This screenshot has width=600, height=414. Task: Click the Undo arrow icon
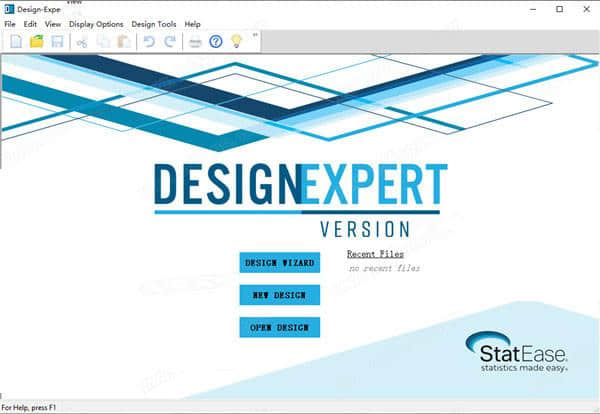[149, 41]
